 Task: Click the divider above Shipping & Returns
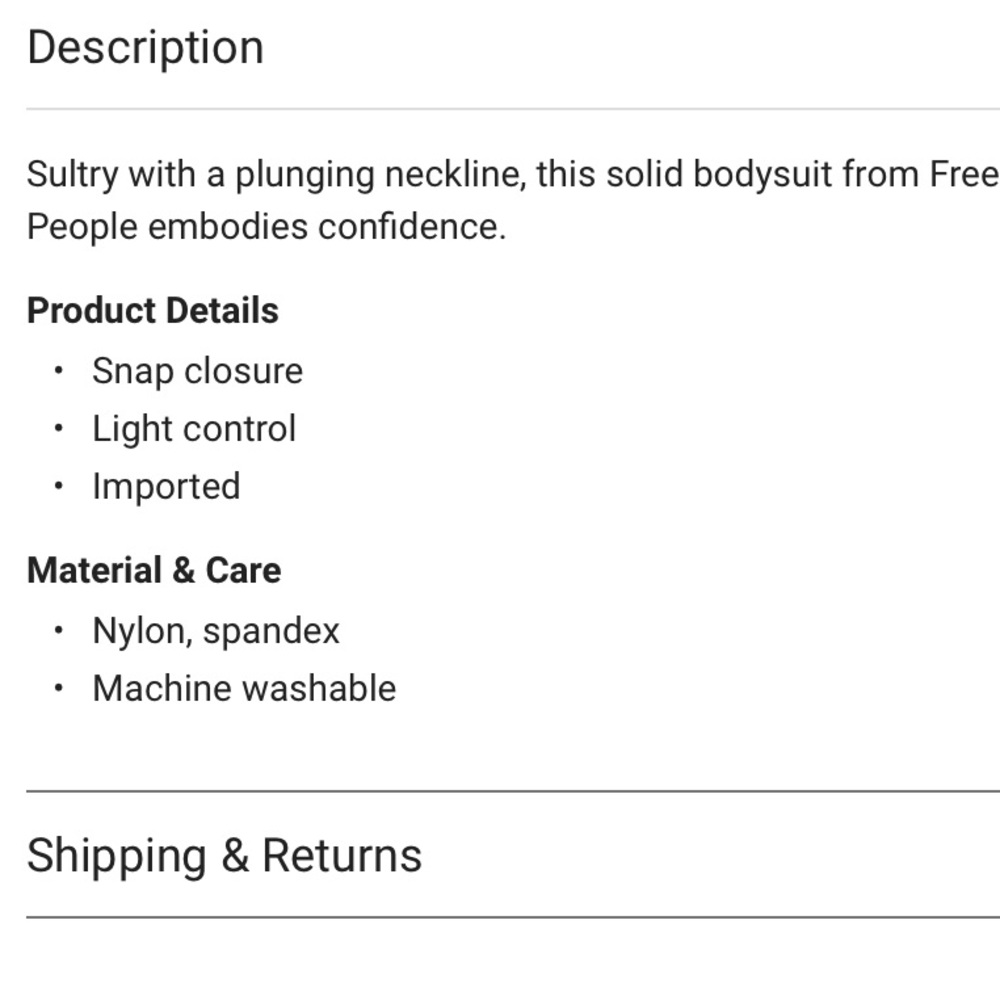point(513,791)
